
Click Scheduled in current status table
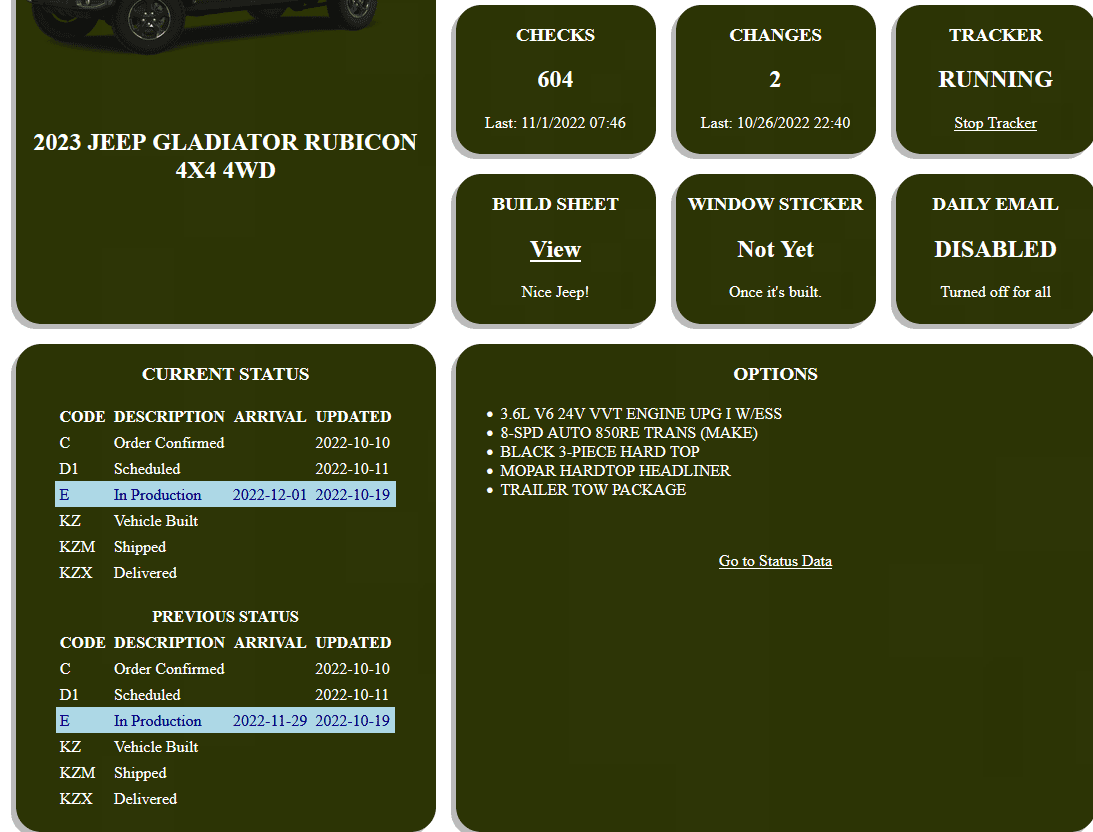[147, 469]
